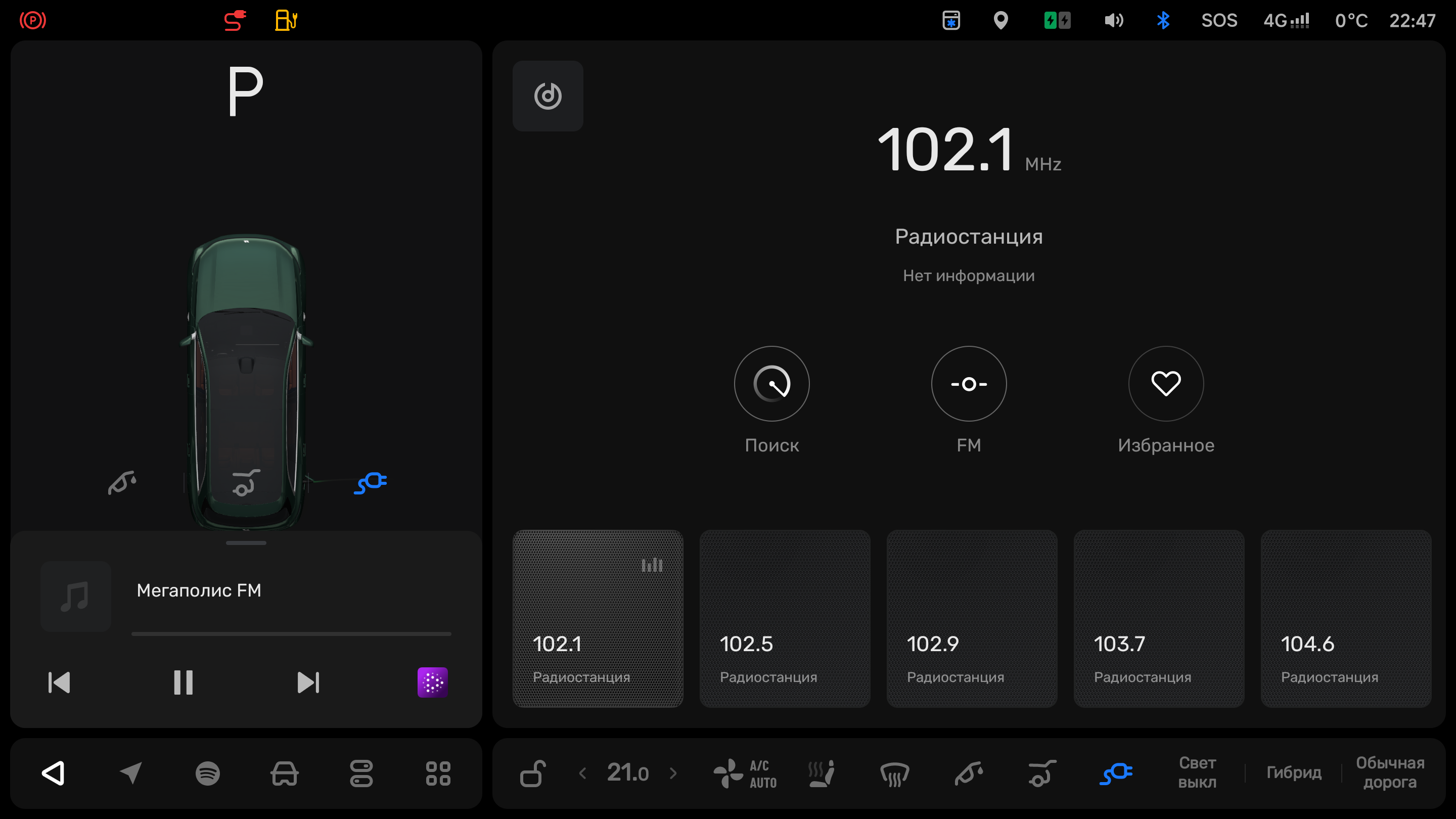
Task: Tap the speaker volume status icon
Action: coord(1113,21)
